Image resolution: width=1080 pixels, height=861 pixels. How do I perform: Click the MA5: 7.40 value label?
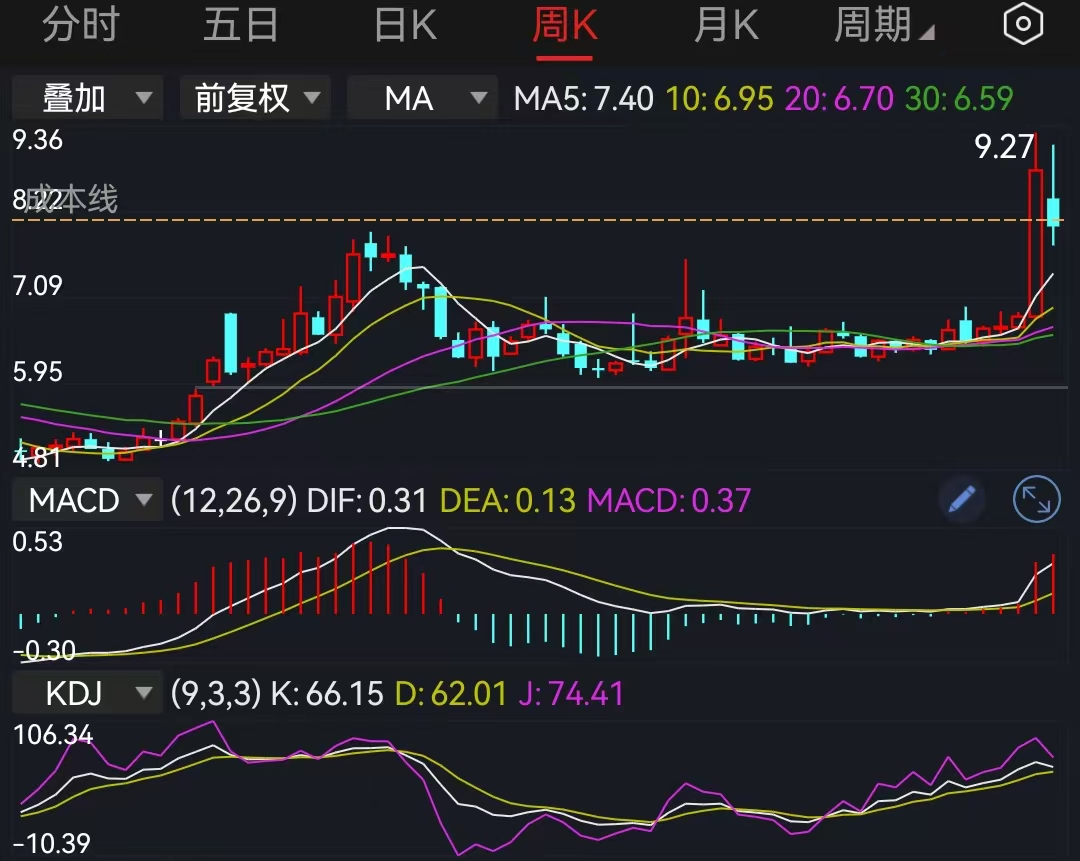tap(584, 98)
